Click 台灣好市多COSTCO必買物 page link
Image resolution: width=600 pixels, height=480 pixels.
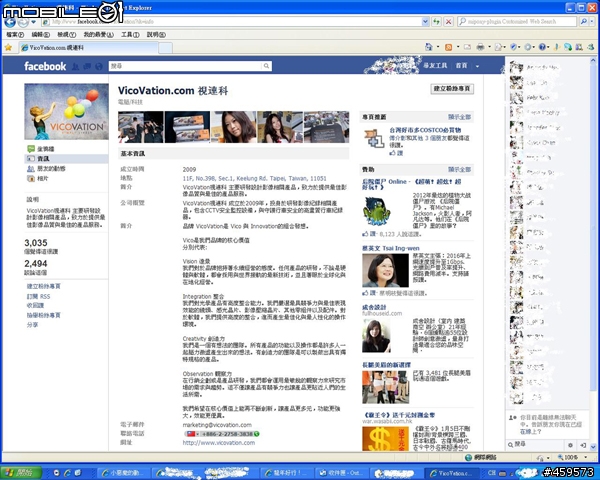(425, 130)
